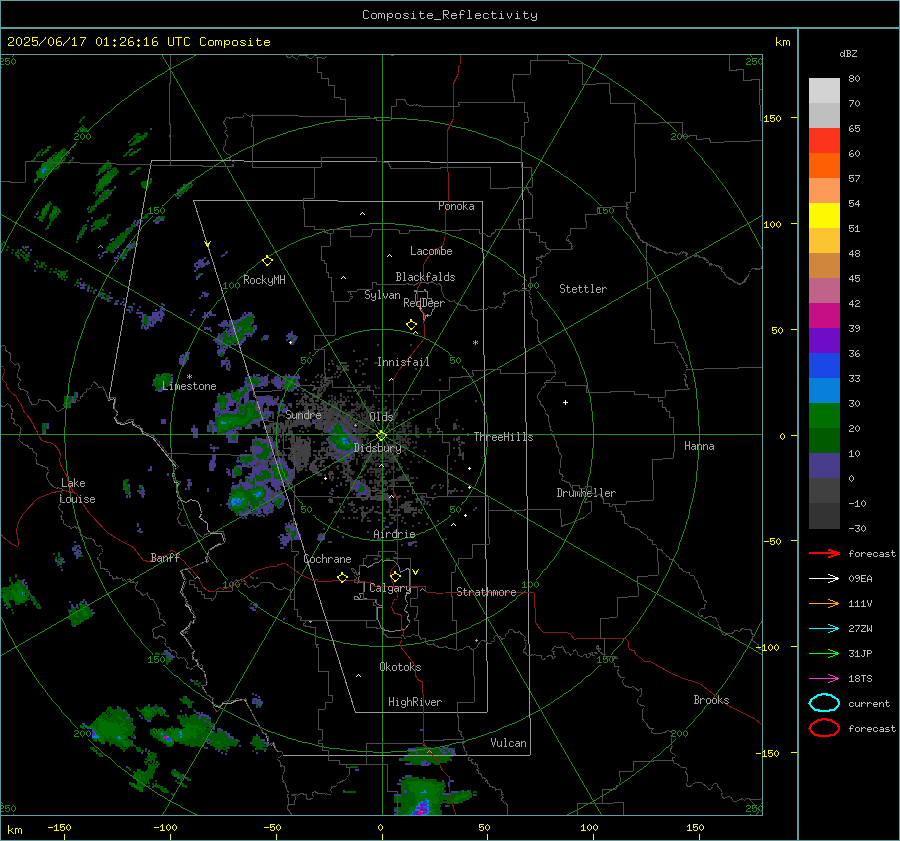
Task: Click the bright green 20-30 dBZ color swatch
Action: (x=824, y=416)
